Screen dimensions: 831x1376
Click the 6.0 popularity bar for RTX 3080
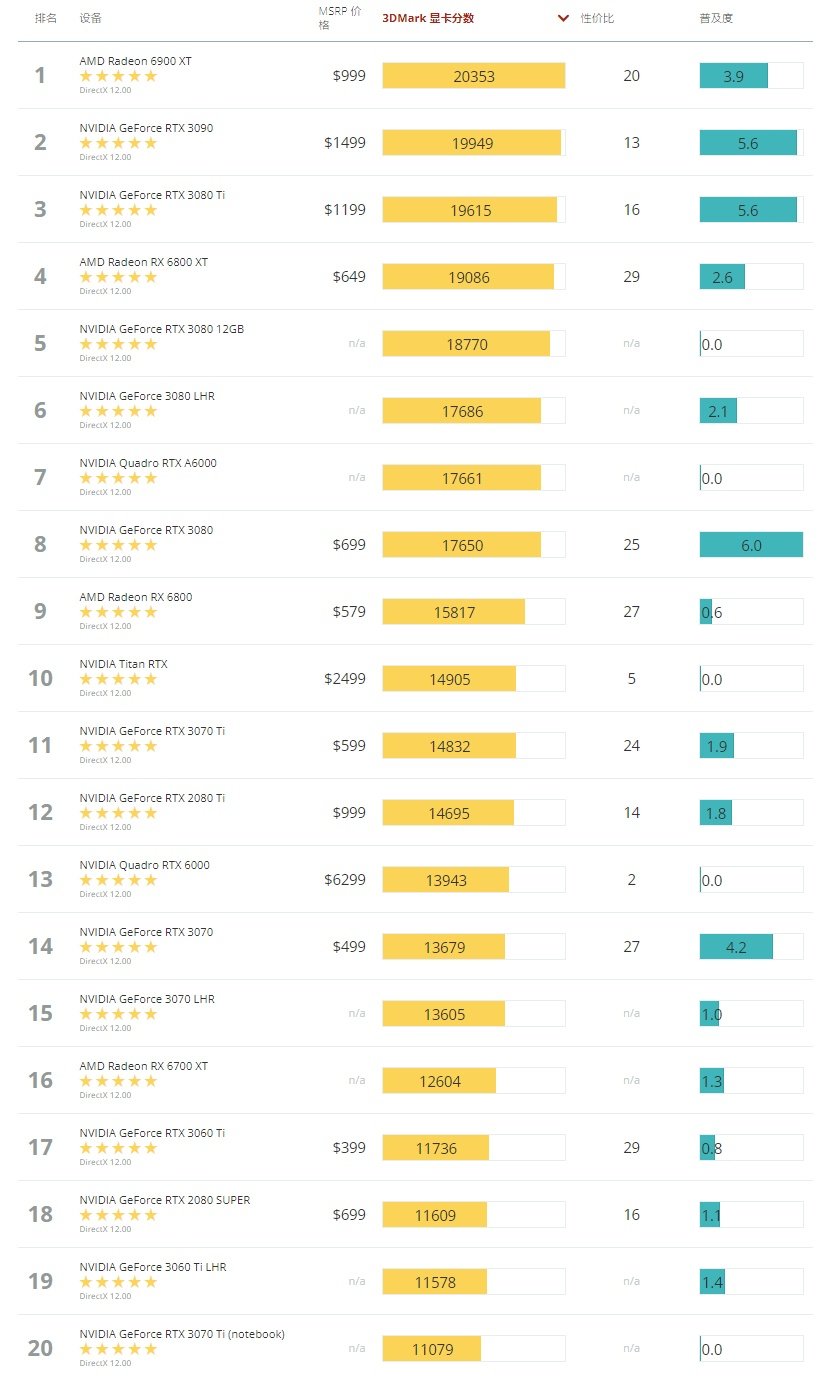pyautogui.click(x=751, y=545)
